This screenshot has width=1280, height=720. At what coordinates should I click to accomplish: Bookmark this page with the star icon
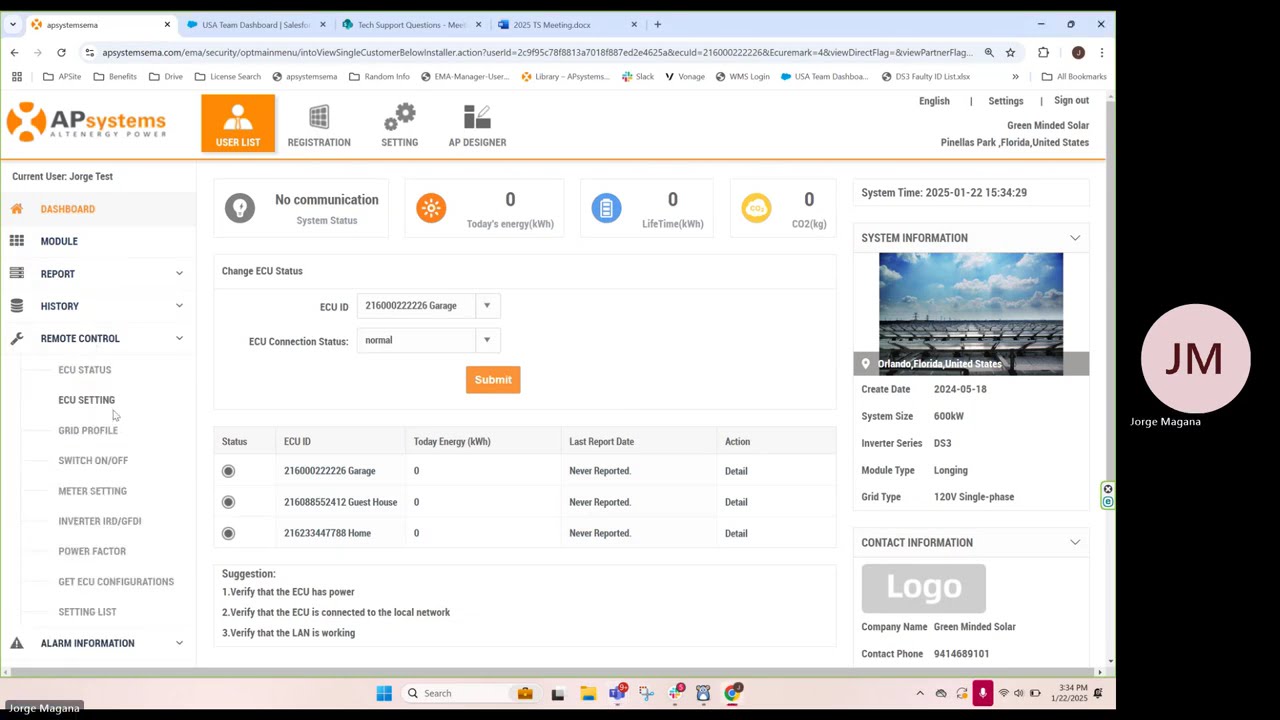(x=1010, y=52)
